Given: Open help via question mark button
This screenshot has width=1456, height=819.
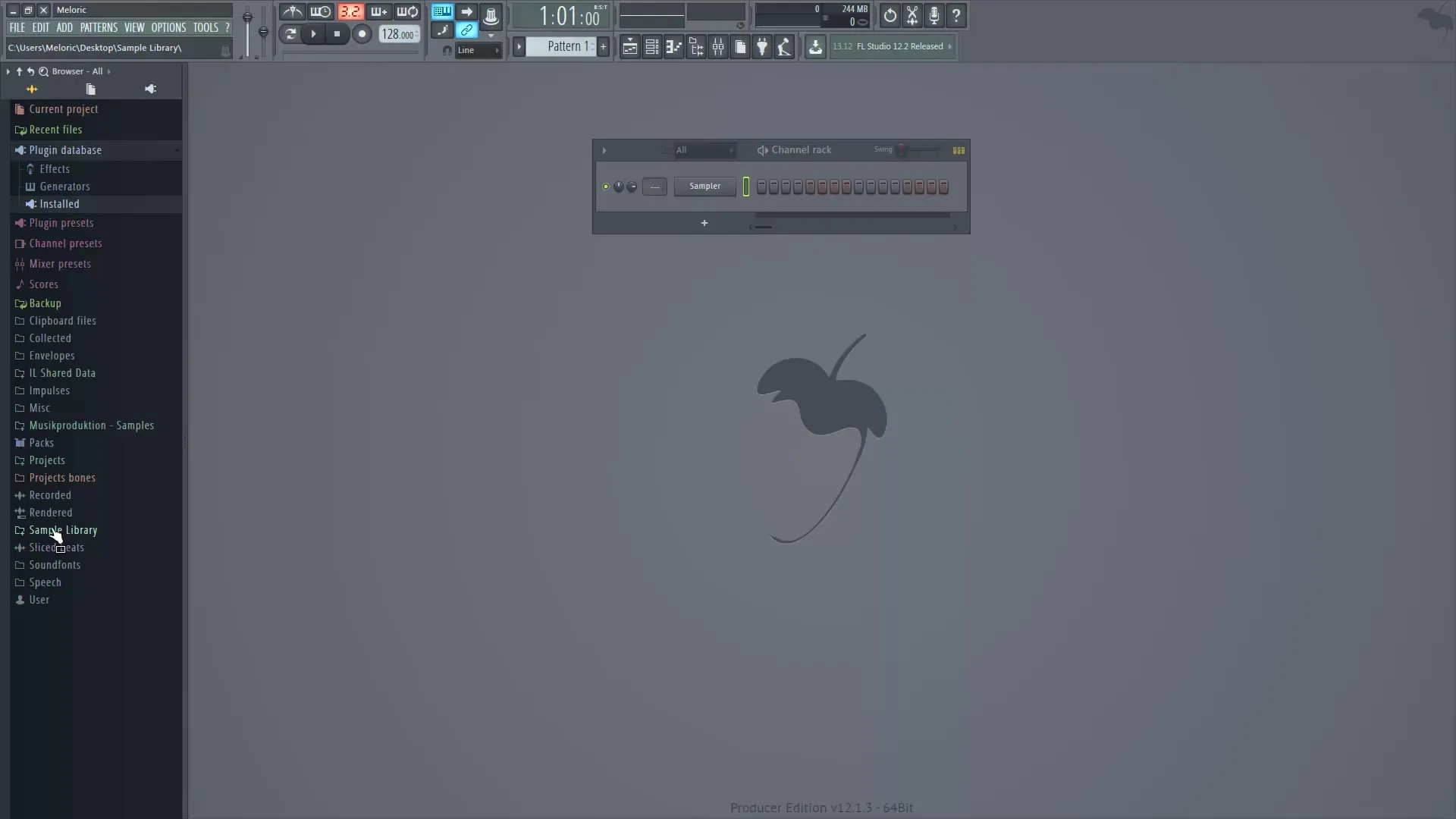Looking at the screenshot, I should pos(956,15).
